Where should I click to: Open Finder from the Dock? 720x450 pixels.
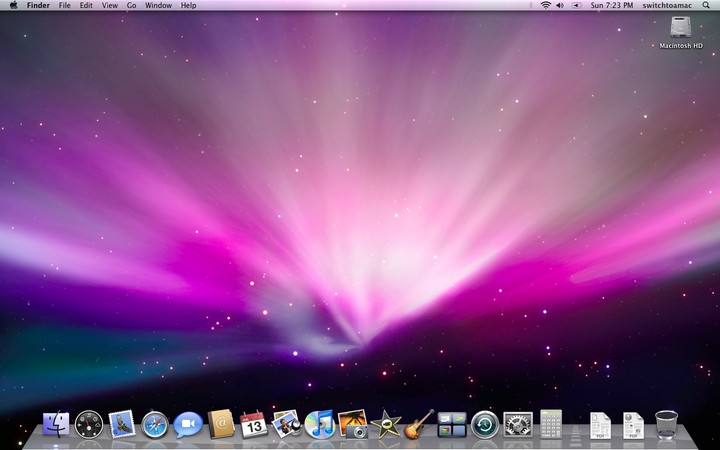point(56,424)
